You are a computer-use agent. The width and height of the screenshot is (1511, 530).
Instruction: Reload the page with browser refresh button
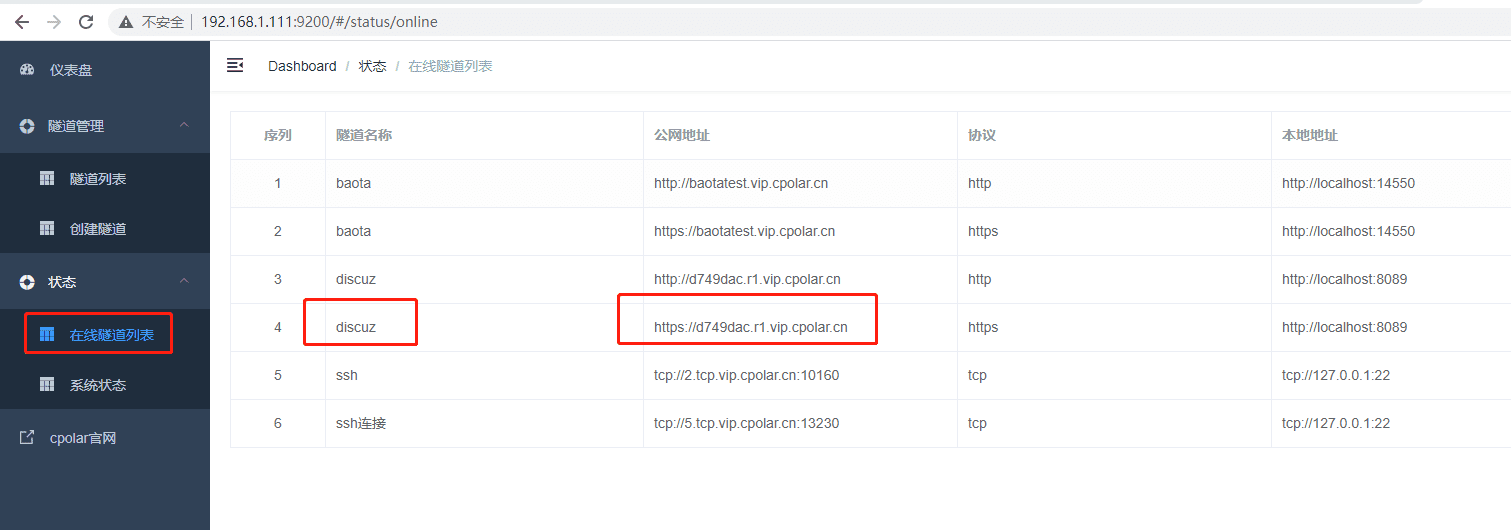(x=86, y=21)
